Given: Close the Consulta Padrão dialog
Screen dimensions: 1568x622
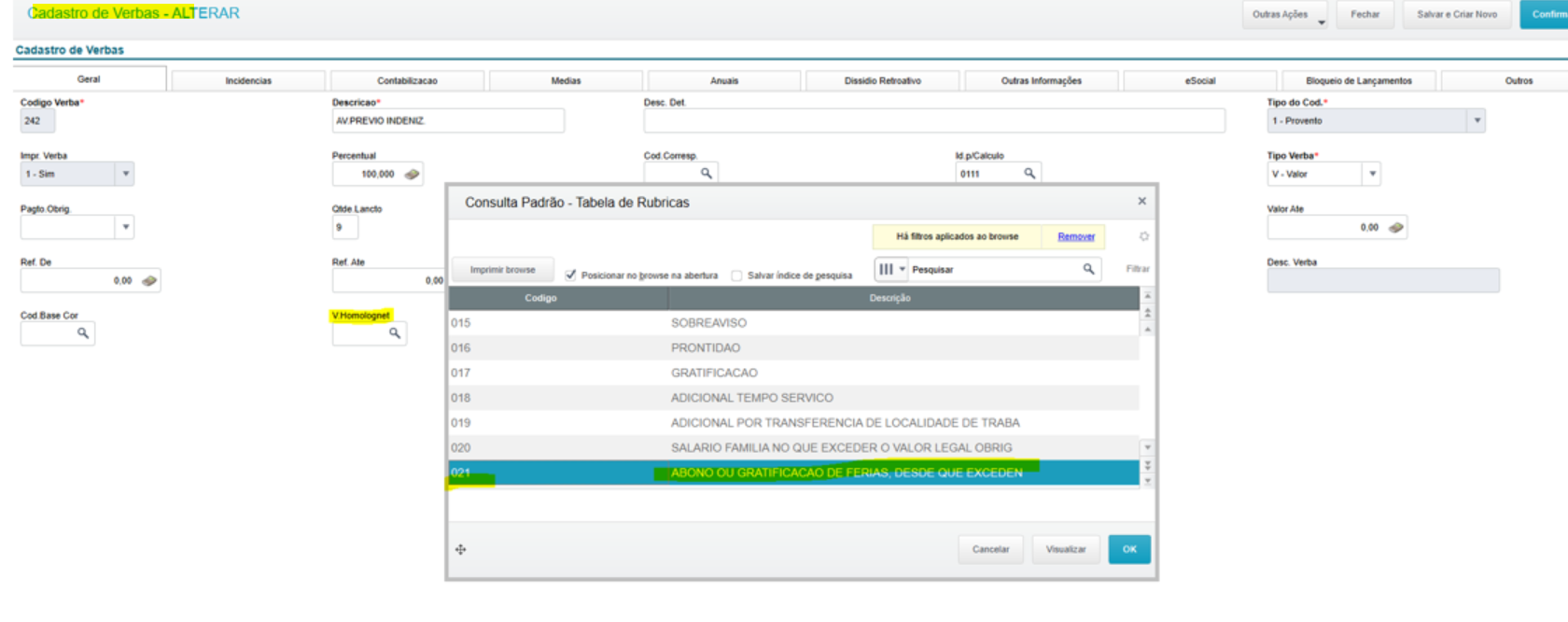Looking at the screenshot, I should [x=1141, y=201].
